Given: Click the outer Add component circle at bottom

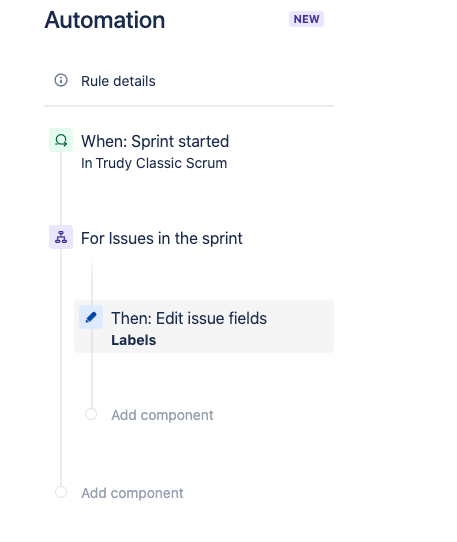Looking at the screenshot, I should point(61,492).
